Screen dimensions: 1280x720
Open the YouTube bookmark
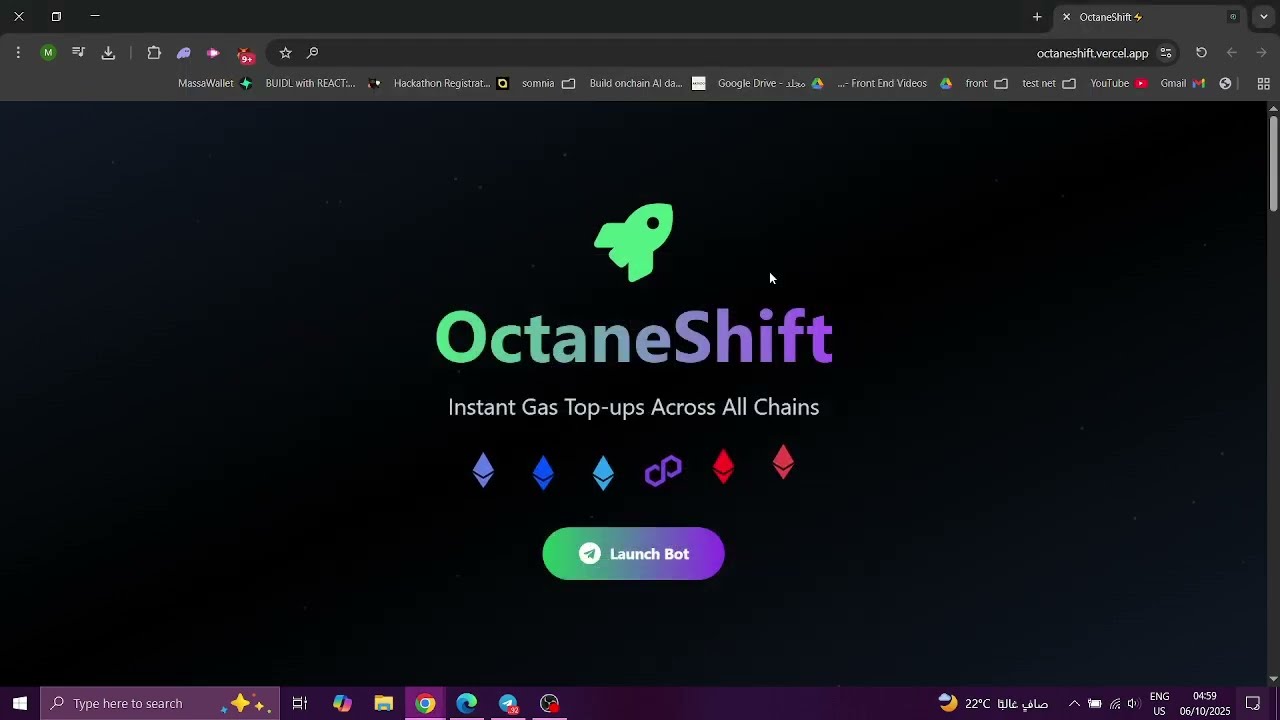pyautogui.click(x=1118, y=84)
